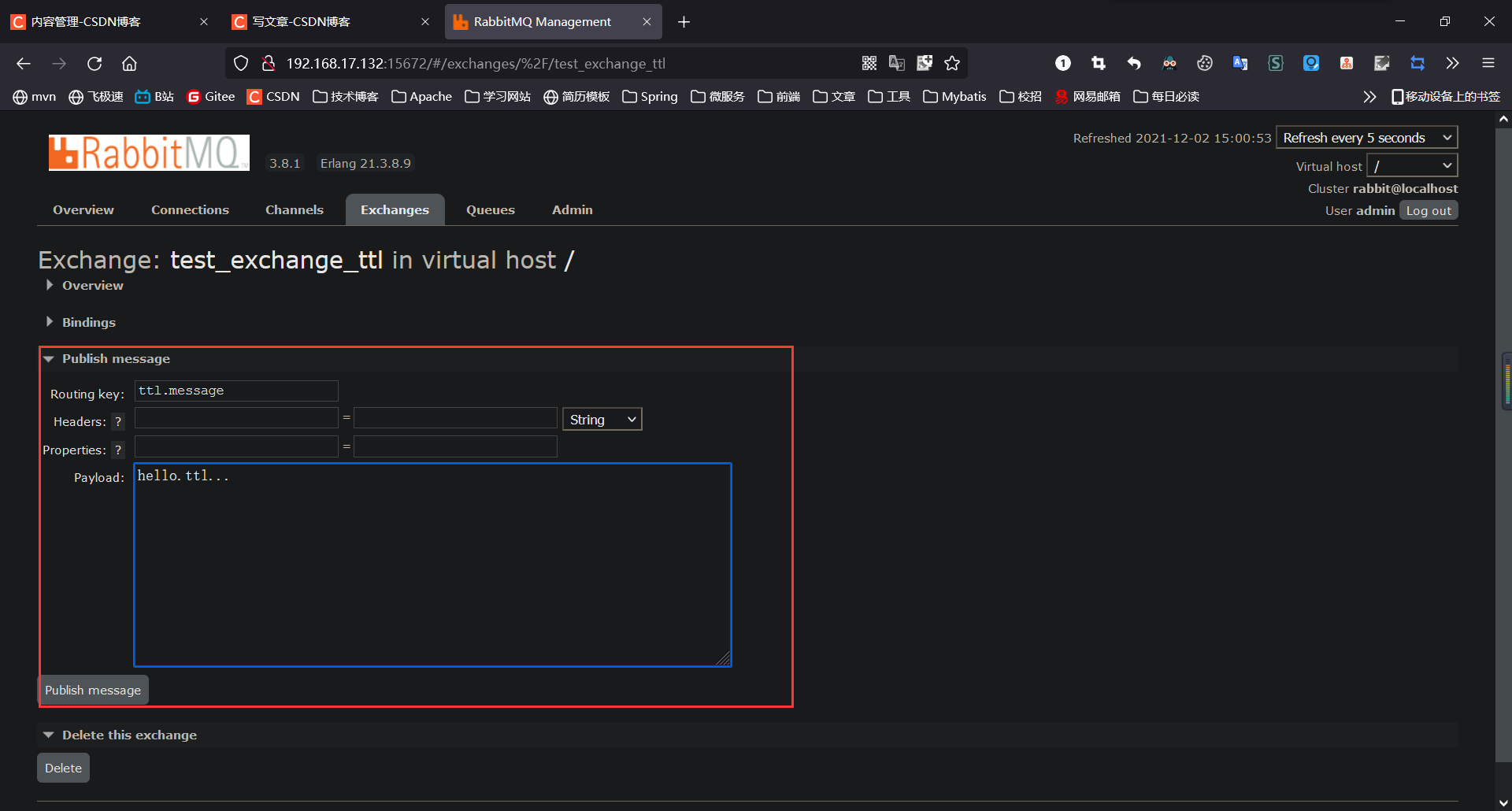Open the Firefox hamburger menu
Image resolution: width=1512 pixels, height=811 pixels.
pos(1488,63)
